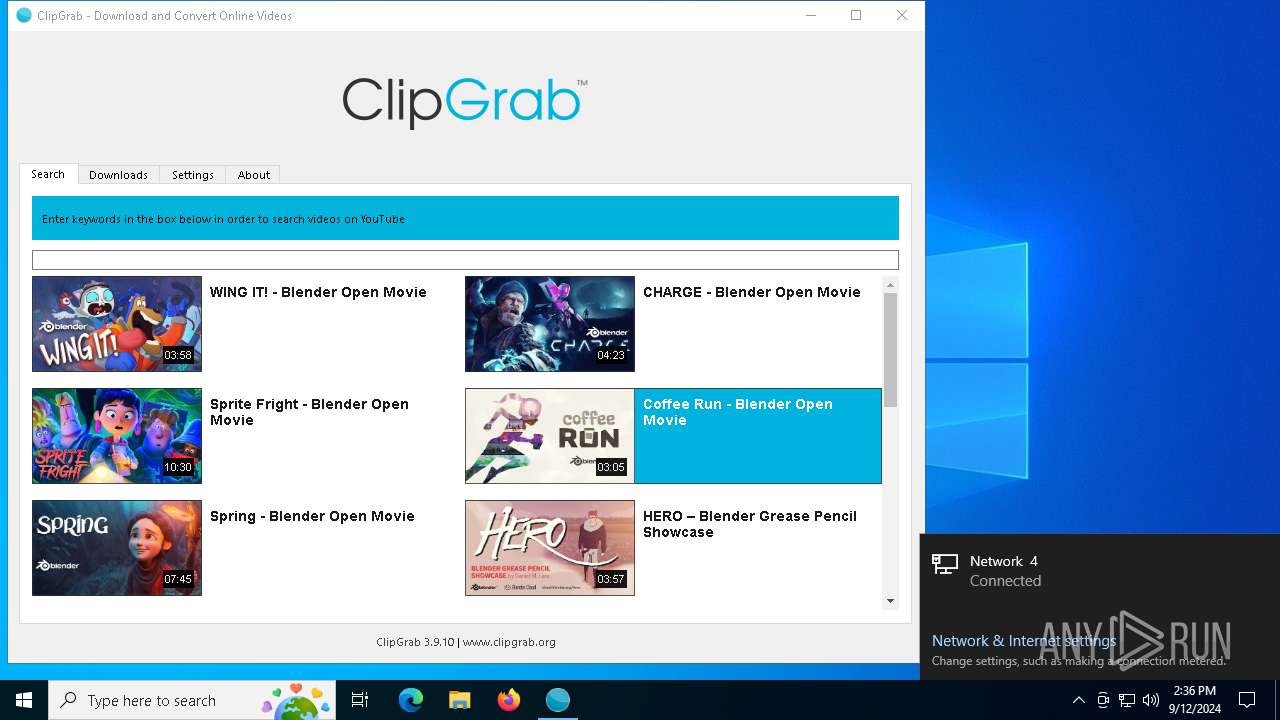Open the Sprite Fright video thumbnail
1280x720 pixels.
pos(117,436)
